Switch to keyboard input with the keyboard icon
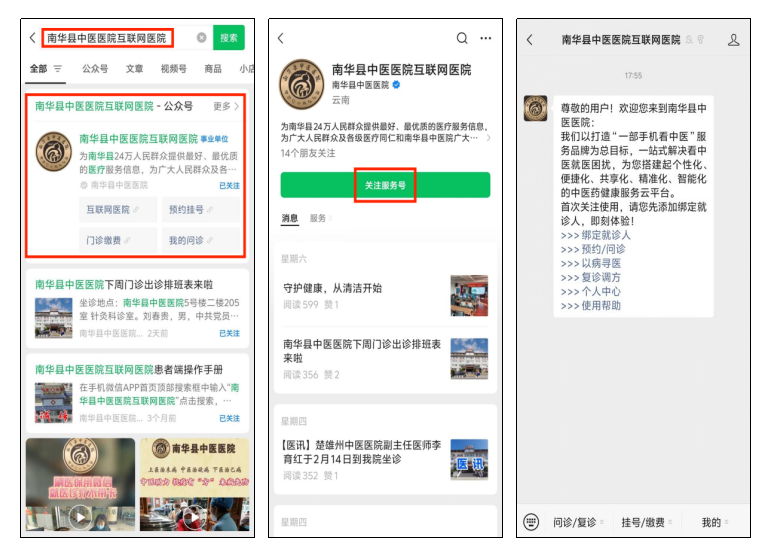The image size is (765, 551). pyautogui.click(x=531, y=522)
